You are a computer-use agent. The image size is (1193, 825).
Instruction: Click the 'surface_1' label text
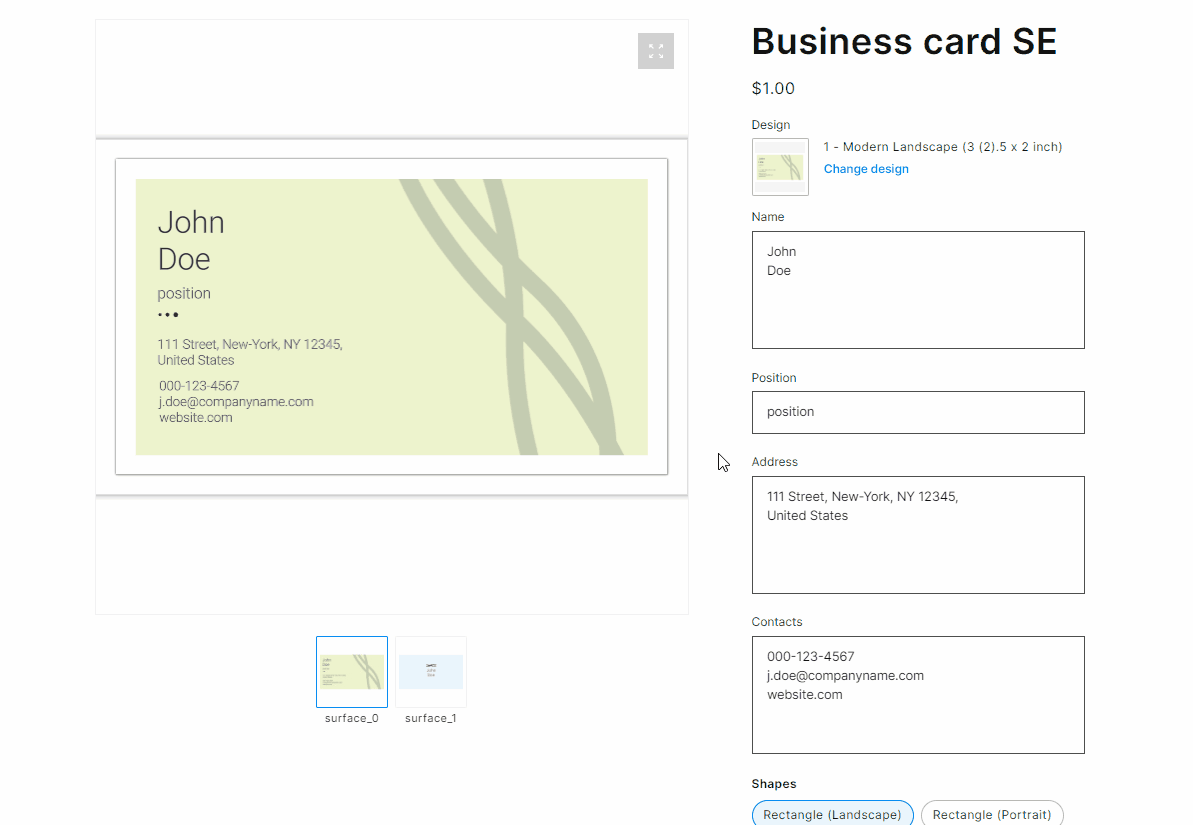tap(431, 718)
